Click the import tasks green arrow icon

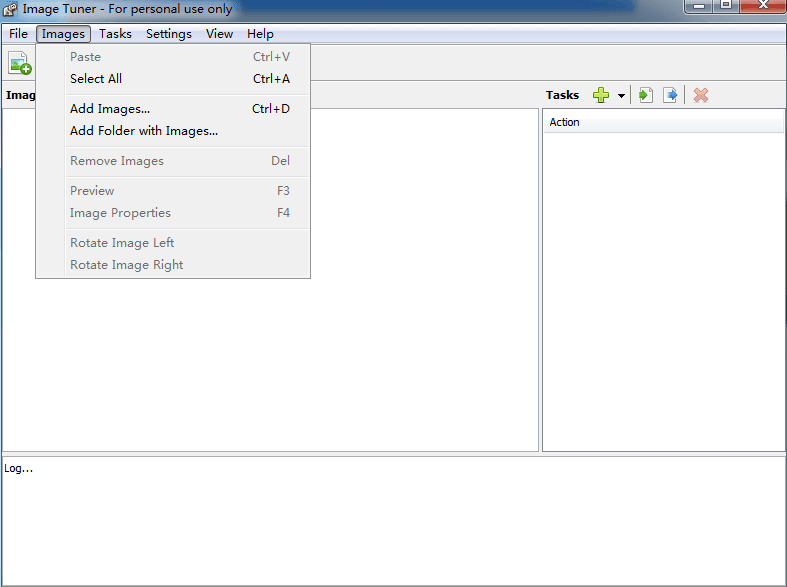point(645,95)
